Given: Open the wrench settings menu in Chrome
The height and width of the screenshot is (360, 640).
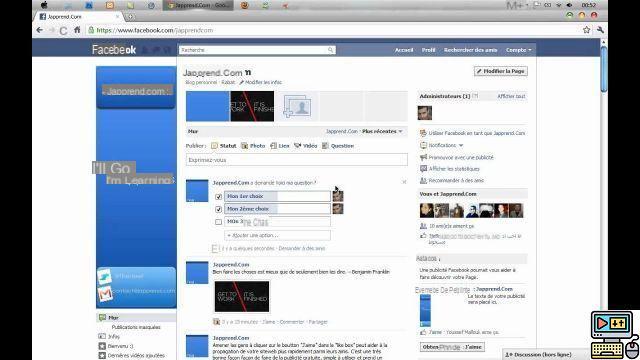Looking at the screenshot, I should [x=600, y=30].
